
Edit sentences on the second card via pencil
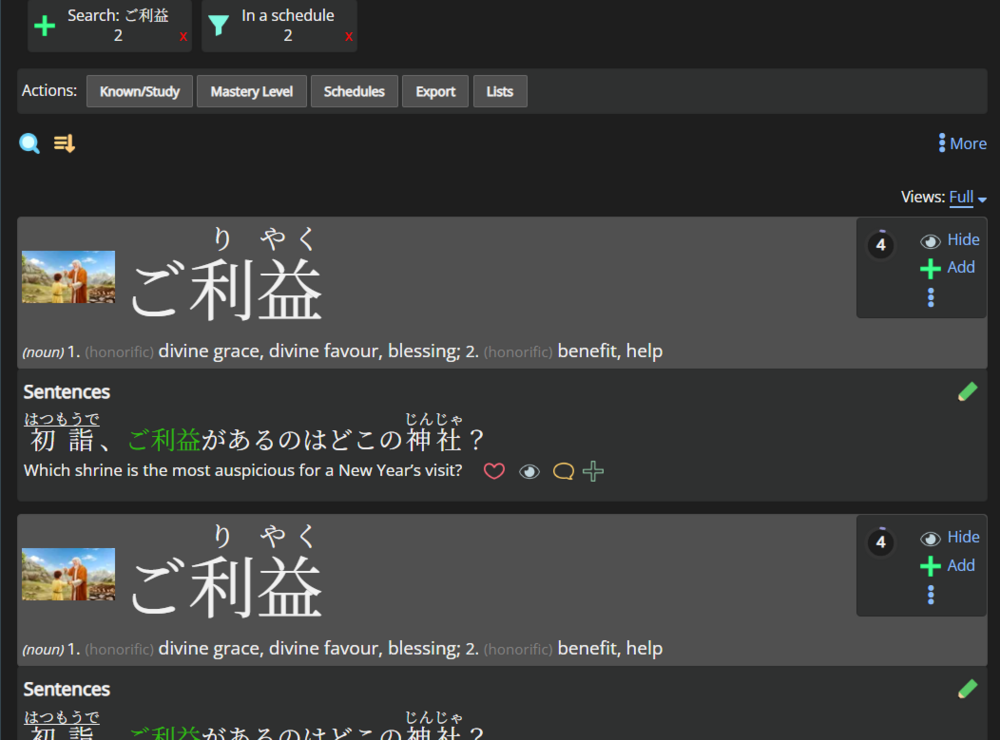point(967,688)
